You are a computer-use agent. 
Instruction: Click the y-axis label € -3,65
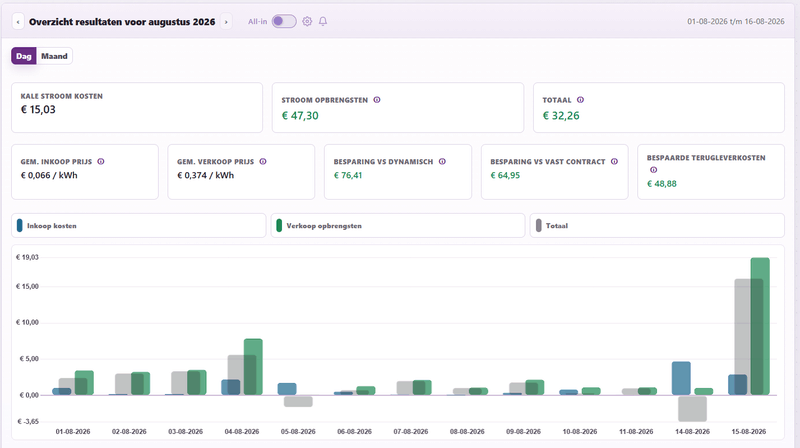(x=27, y=421)
